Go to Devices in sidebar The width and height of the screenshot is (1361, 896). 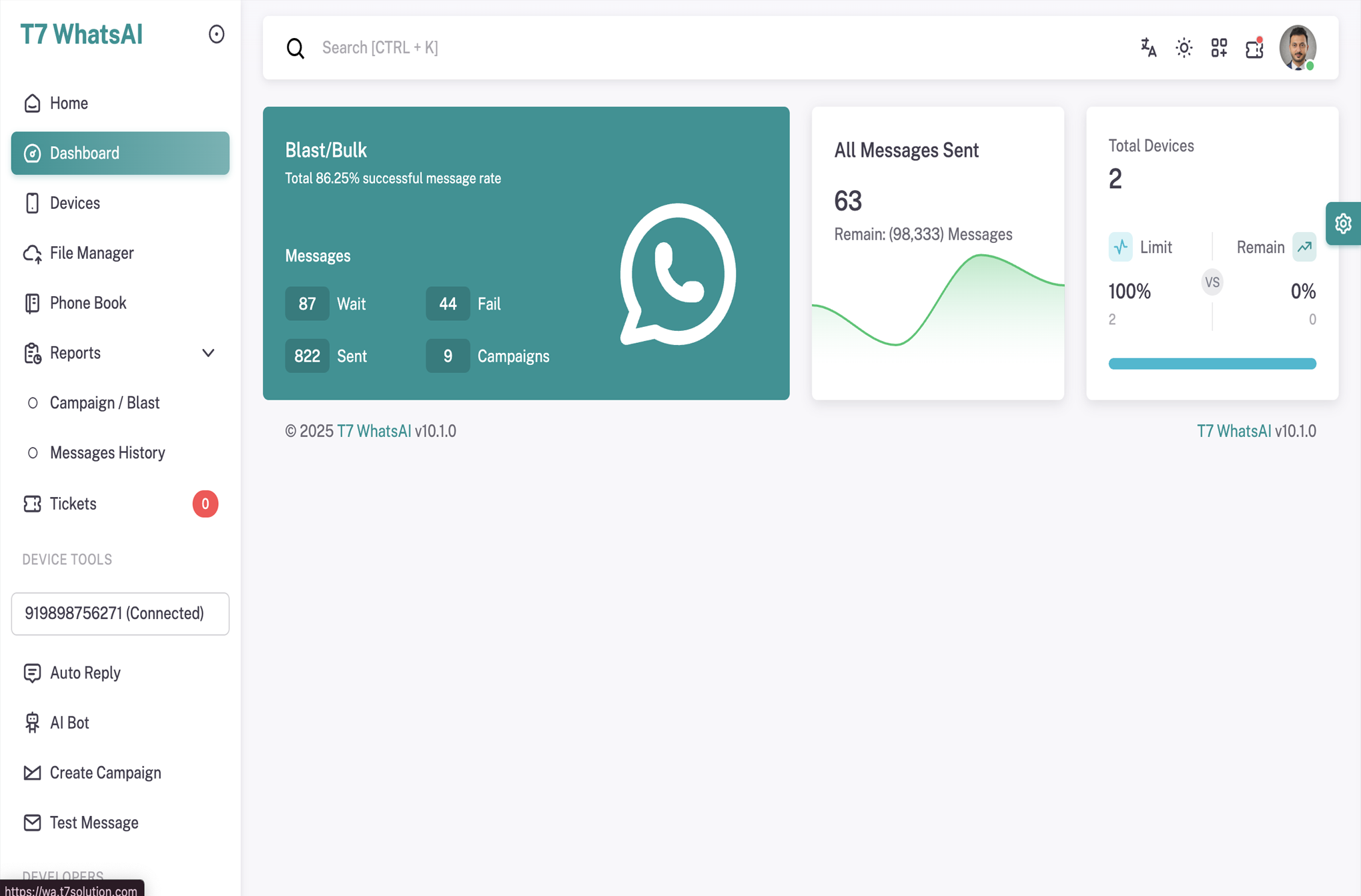tap(75, 203)
